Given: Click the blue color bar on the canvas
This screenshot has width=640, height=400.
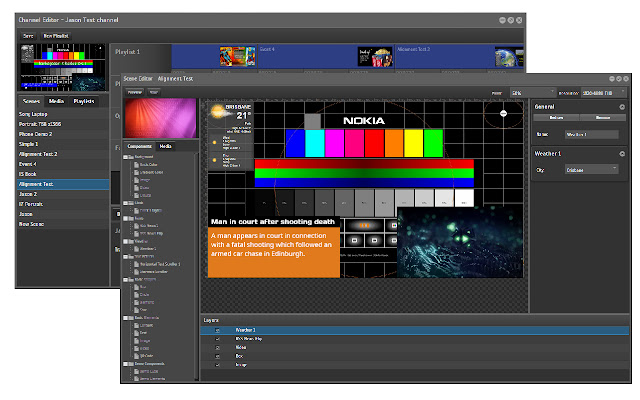Looking at the screenshot, I should (296, 143).
